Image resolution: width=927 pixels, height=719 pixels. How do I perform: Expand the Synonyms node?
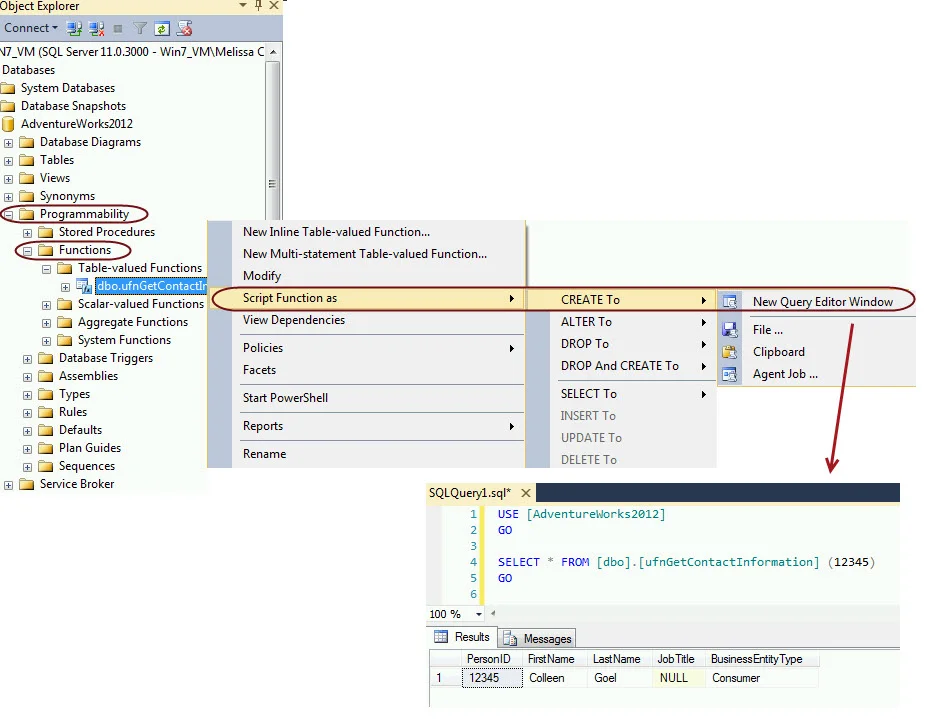pos(8,197)
